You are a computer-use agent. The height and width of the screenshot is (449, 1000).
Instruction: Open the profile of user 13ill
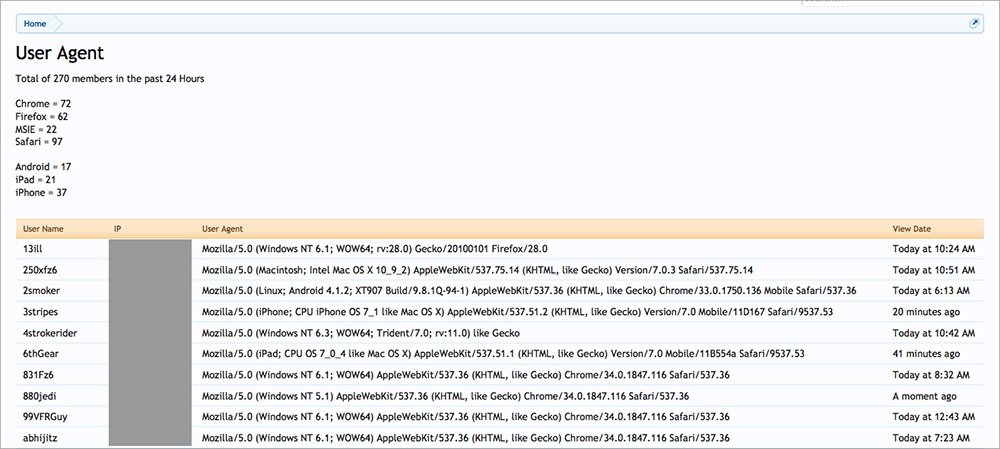click(33, 248)
